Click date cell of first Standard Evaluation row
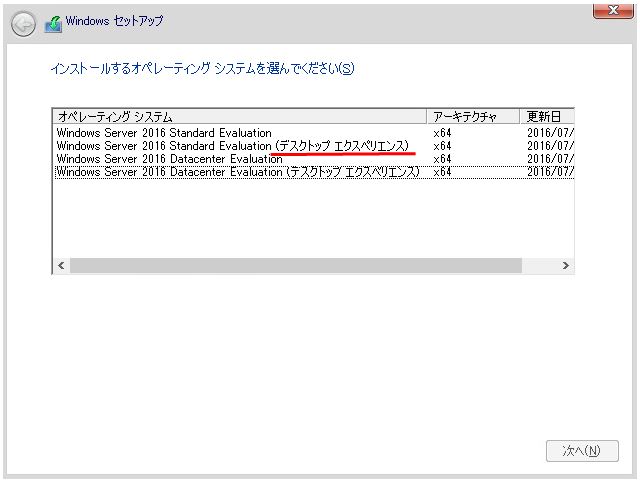 pos(550,133)
